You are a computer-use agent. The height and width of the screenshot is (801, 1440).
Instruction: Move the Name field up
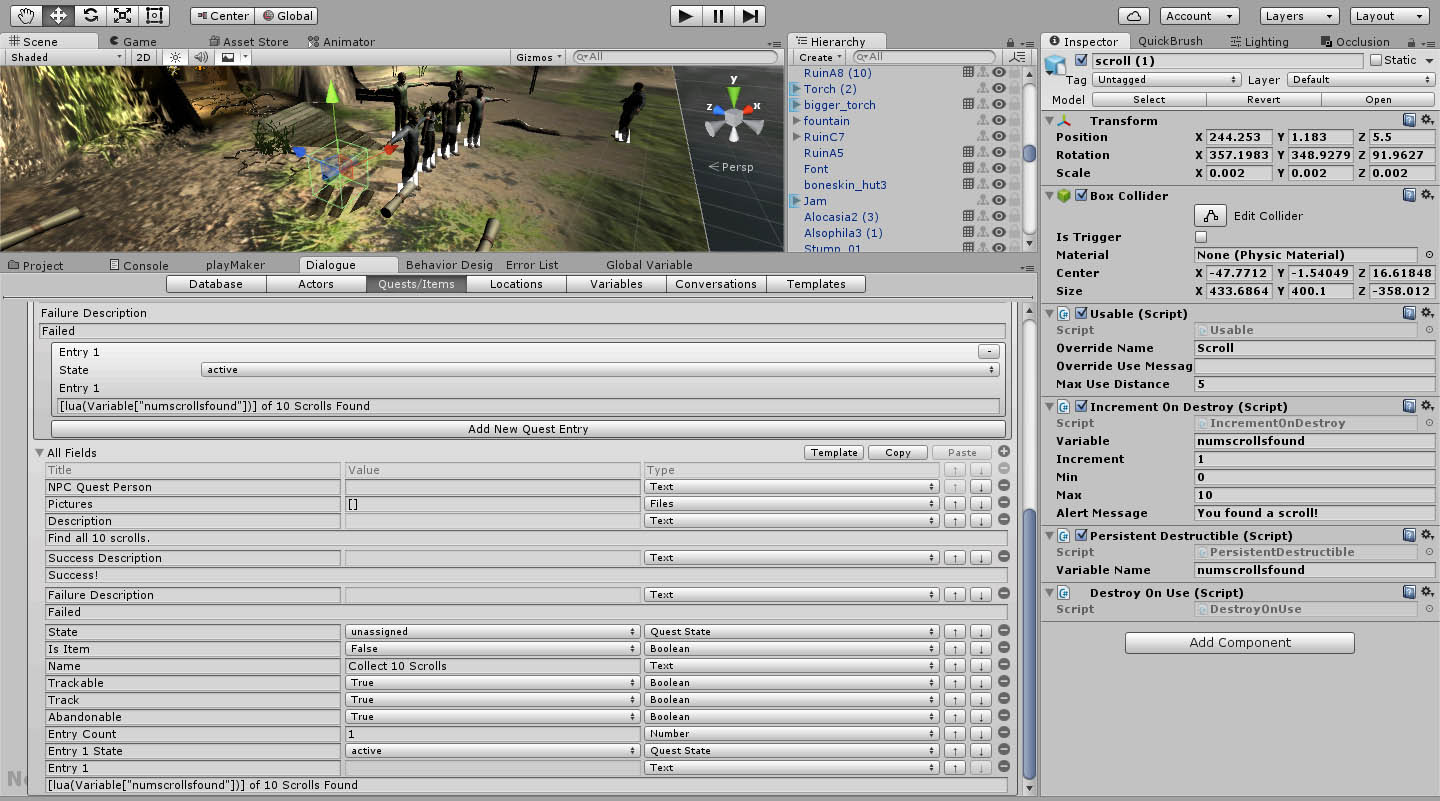pos(955,666)
